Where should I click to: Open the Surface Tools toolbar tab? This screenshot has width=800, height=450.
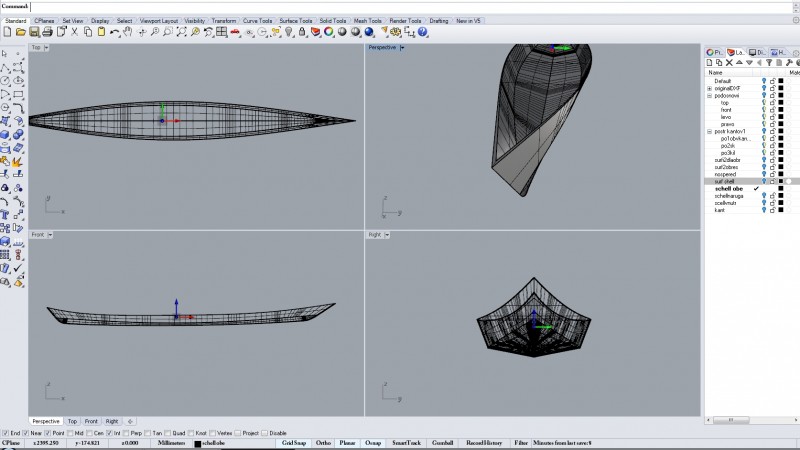(295, 20)
